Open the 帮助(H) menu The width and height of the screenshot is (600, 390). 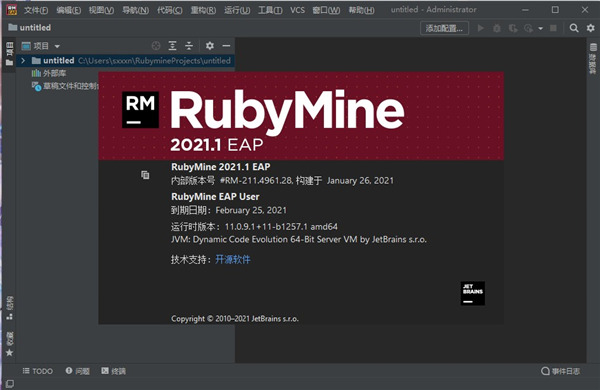pos(361,10)
